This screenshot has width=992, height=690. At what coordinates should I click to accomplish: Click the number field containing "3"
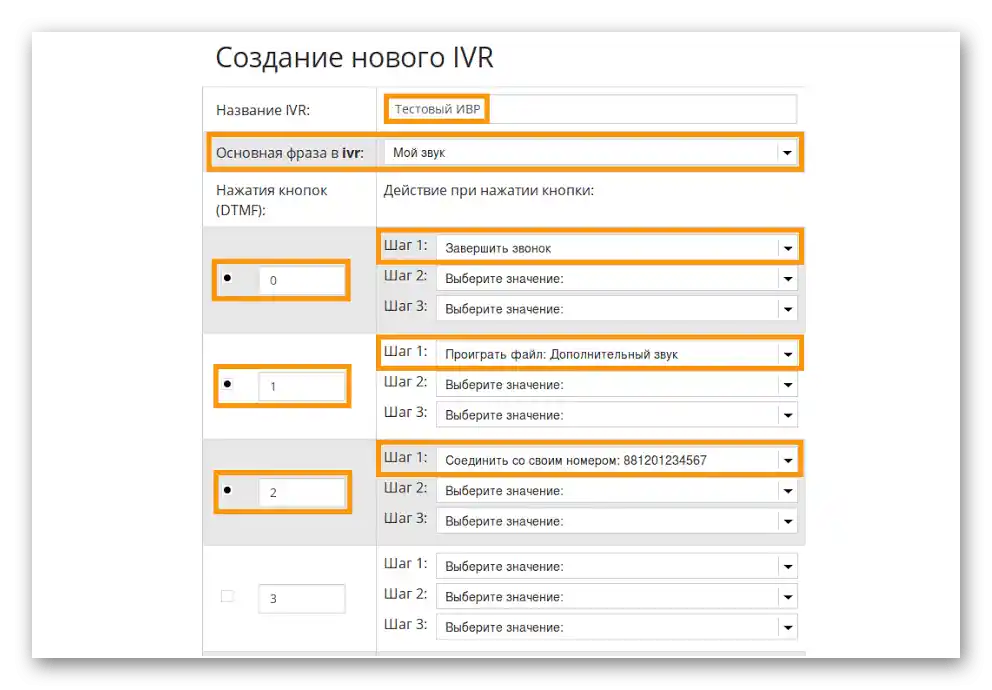pos(301,597)
